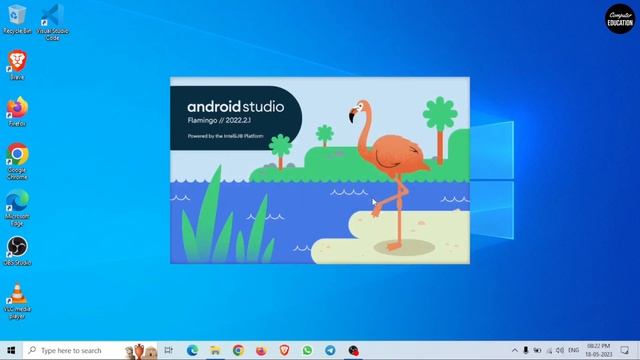Open network settings tray icon
The height and width of the screenshot is (360, 640).
(549, 350)
